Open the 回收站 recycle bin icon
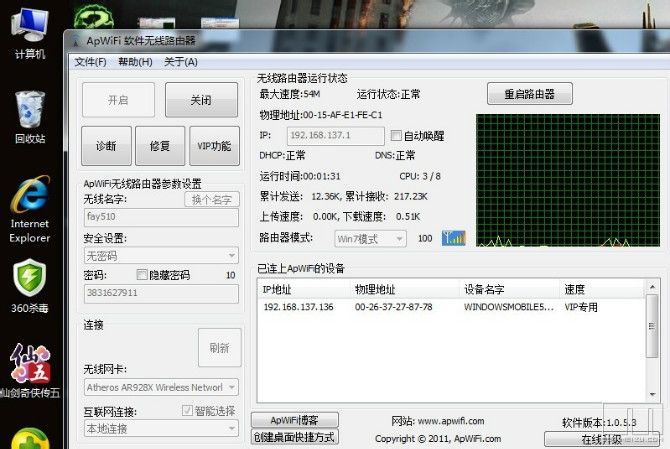This screenshot has width=670, height=449. coord(29,117)
